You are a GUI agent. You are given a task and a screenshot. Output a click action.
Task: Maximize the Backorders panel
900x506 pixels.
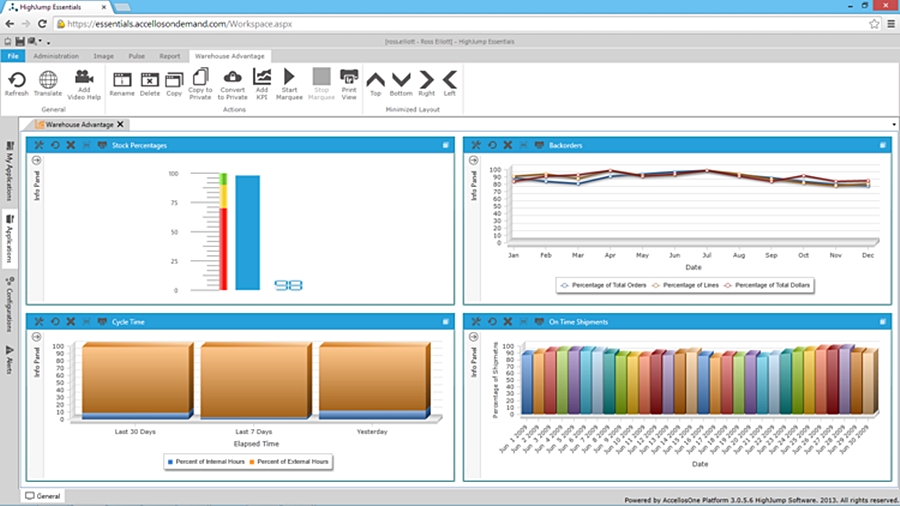883,145
